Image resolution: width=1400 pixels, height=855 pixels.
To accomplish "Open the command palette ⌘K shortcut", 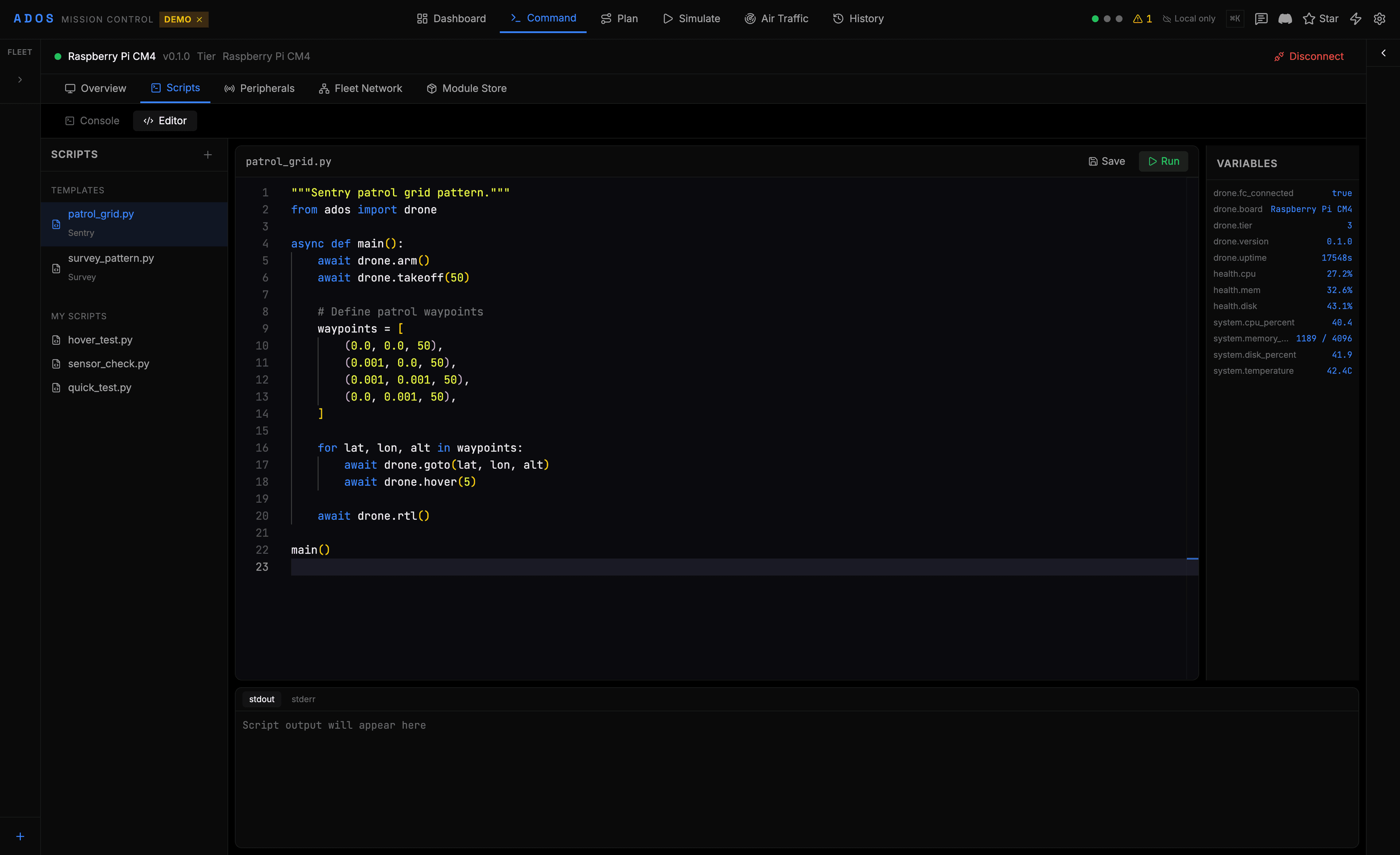I will (1234, 19).
